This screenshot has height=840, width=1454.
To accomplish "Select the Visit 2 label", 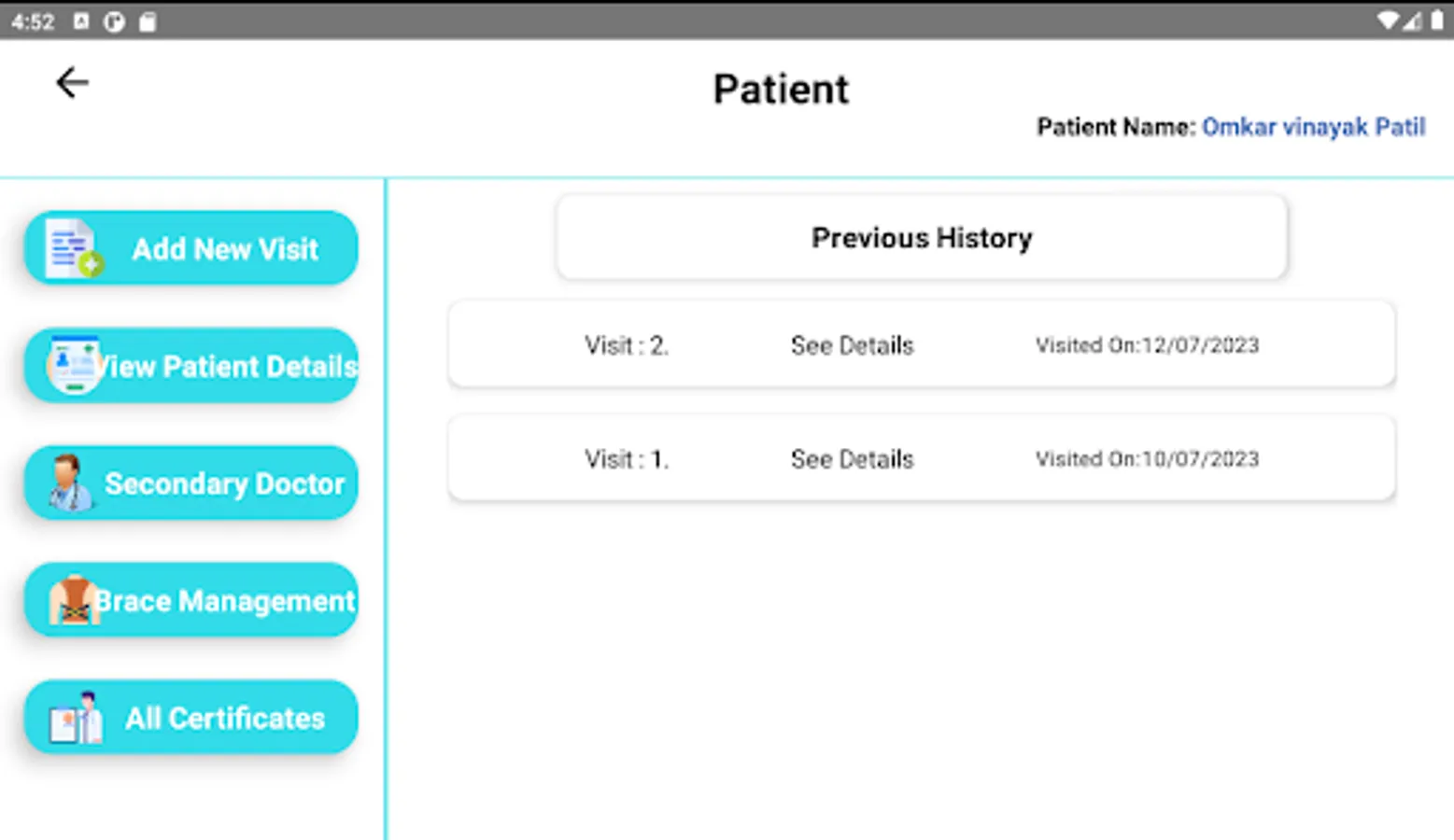I will click(627, 345).
